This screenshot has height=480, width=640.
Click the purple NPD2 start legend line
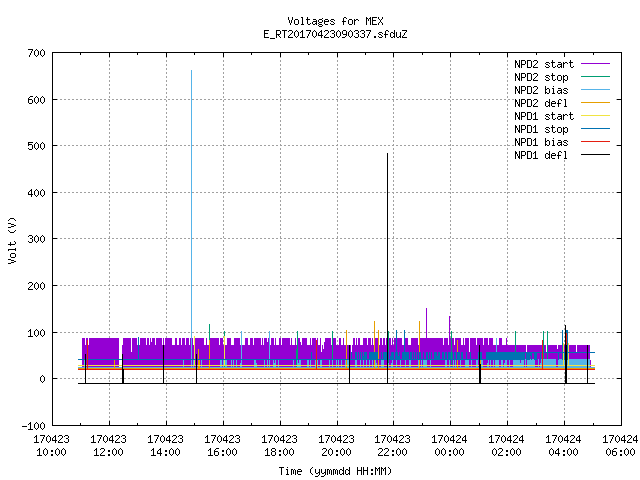point(596,64)
